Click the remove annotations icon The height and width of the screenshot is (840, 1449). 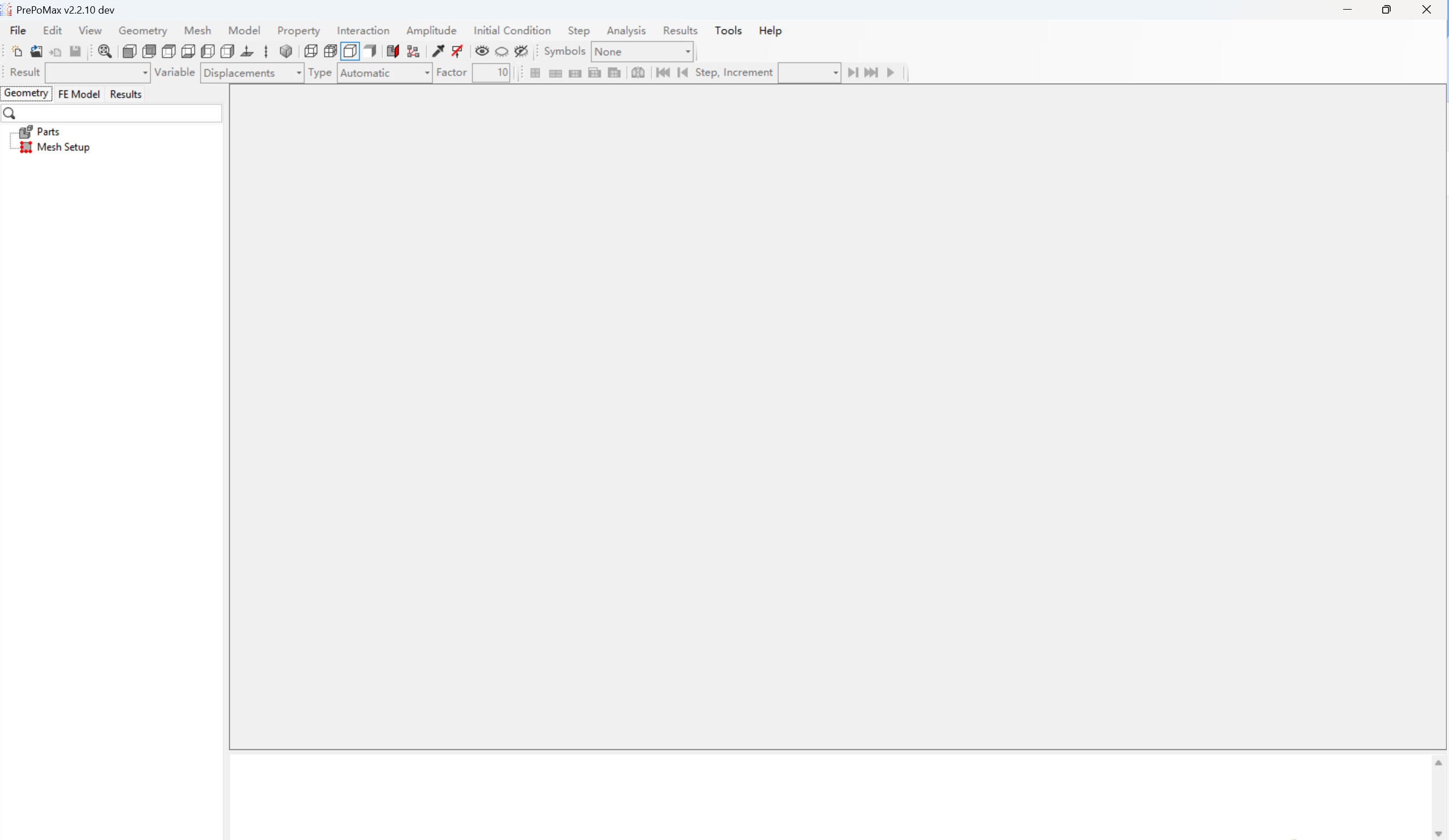(458, 52)
